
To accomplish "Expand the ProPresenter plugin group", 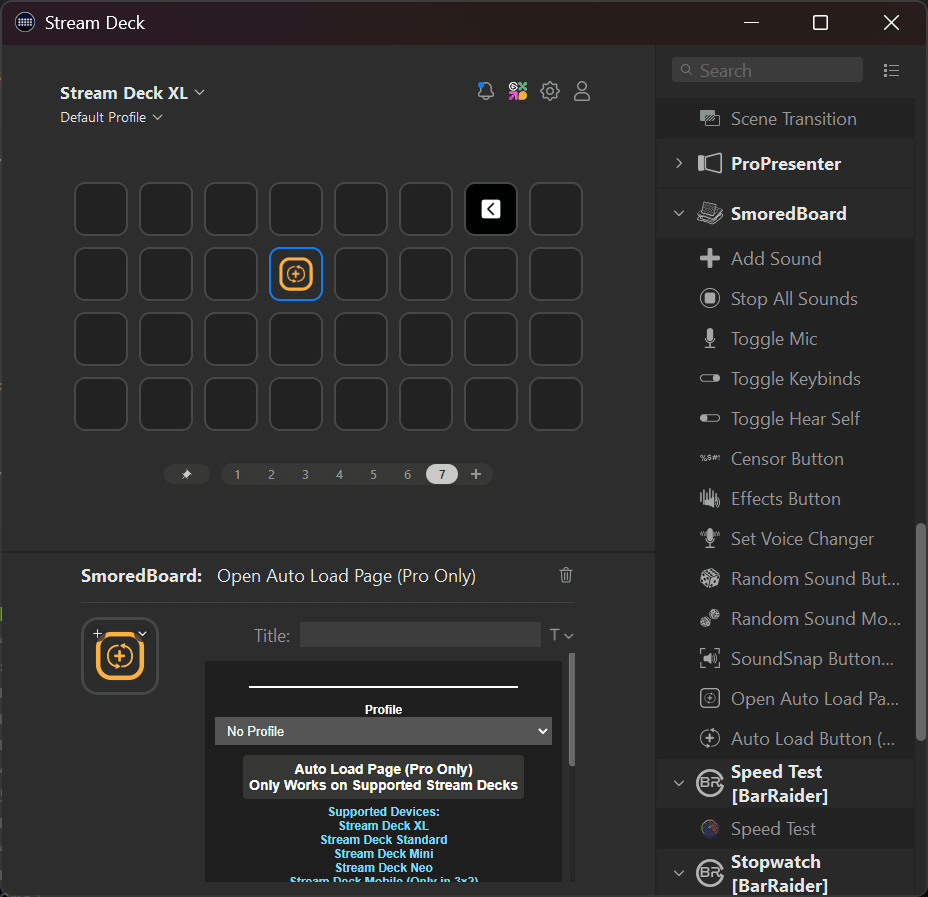I will tap(679, 163).
